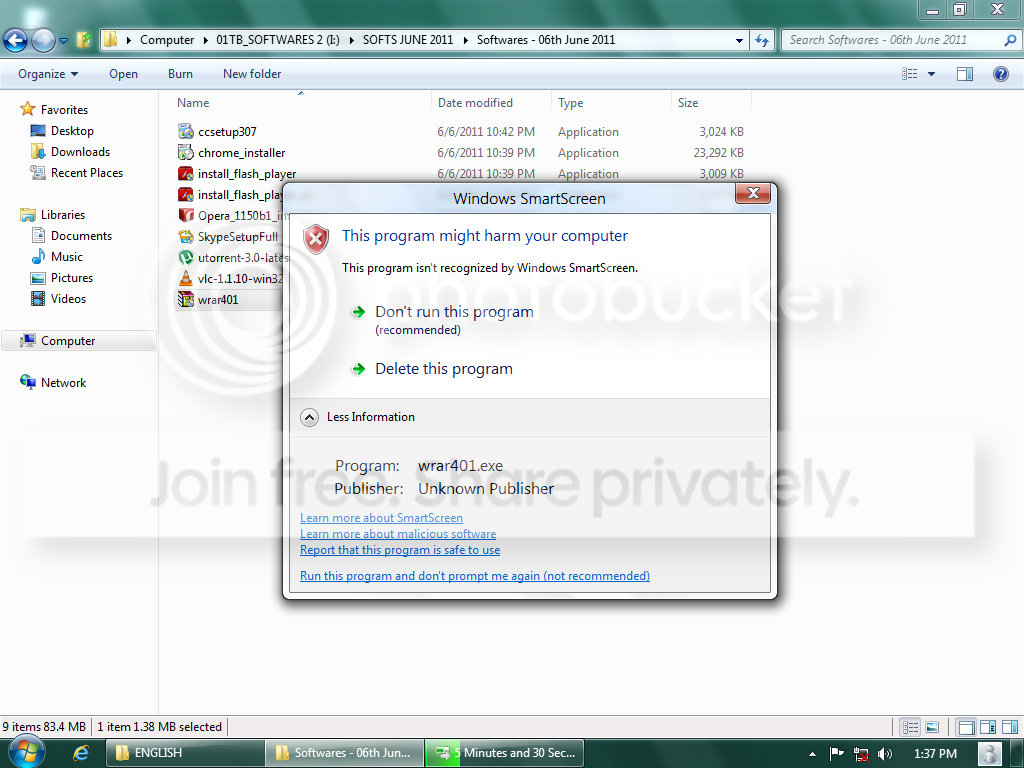Open Learn more about SmartScreen link

point(381,518)
